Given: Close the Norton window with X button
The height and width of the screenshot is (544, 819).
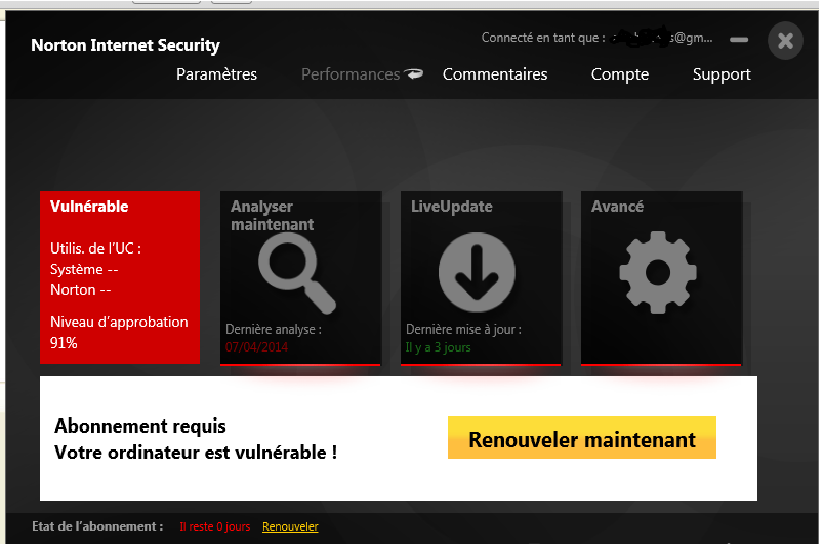Looking at the screenshot, I should (x=785, y=41).
